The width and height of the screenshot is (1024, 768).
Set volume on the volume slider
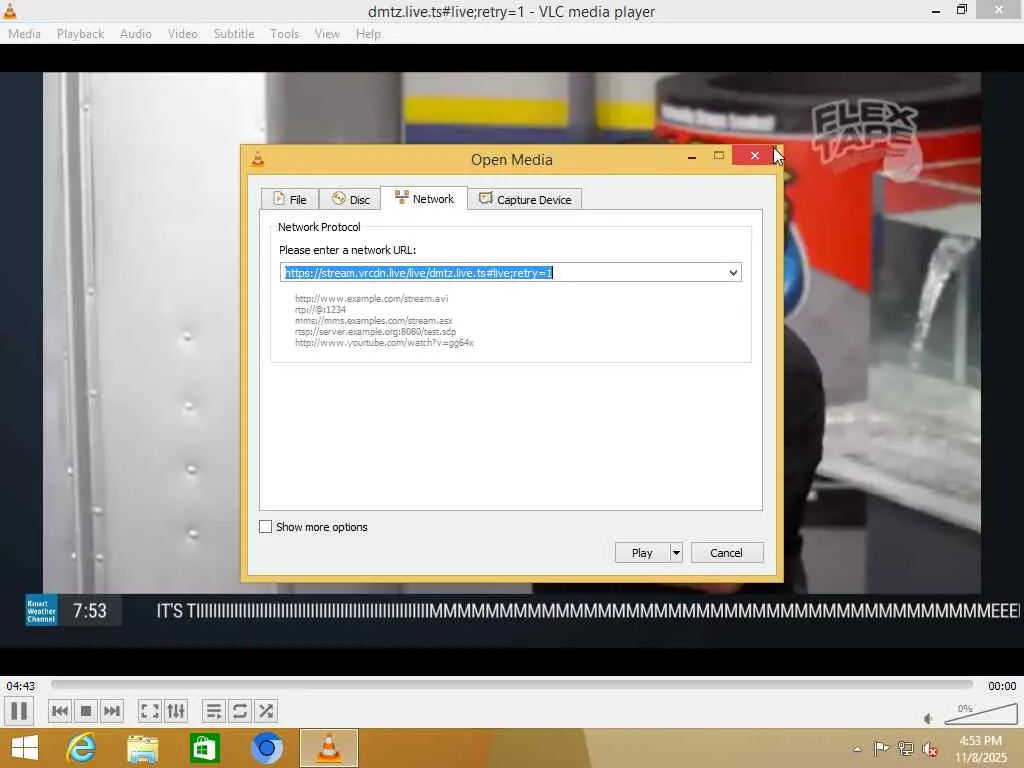click(981, 714)
